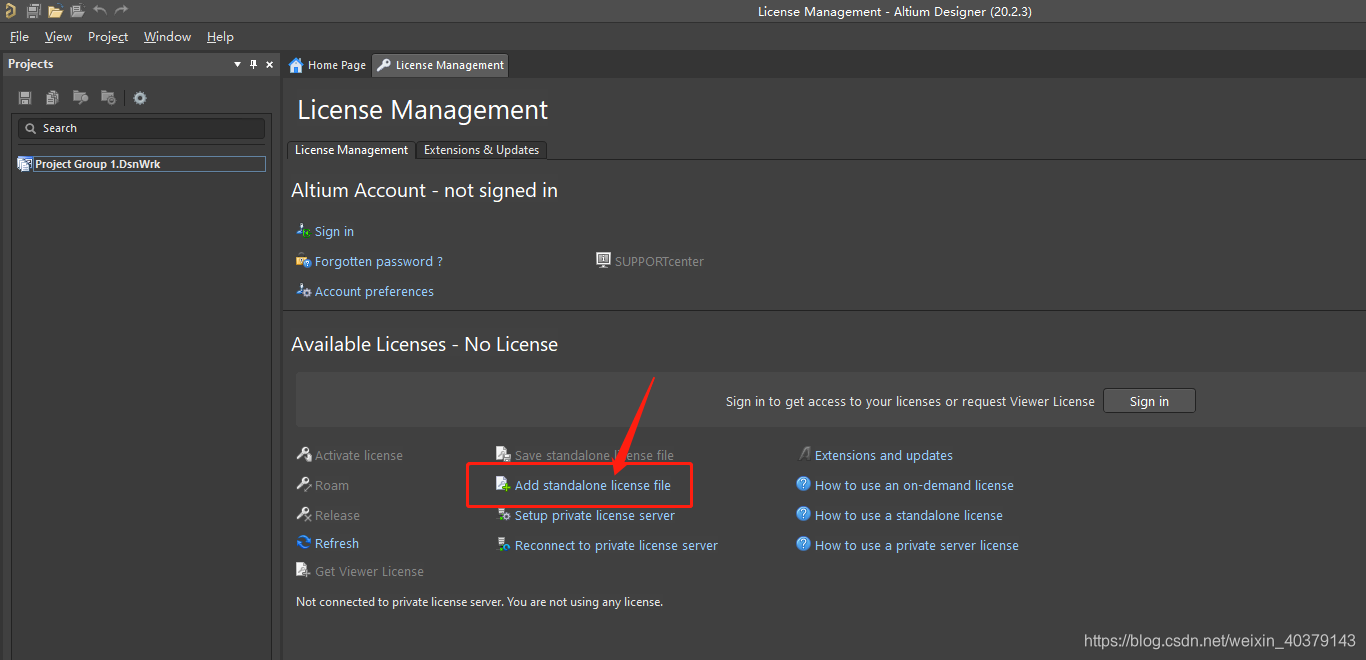This screenshot has height=660, width=1366.
Task: Open Setup private license server
Action: 595,515
